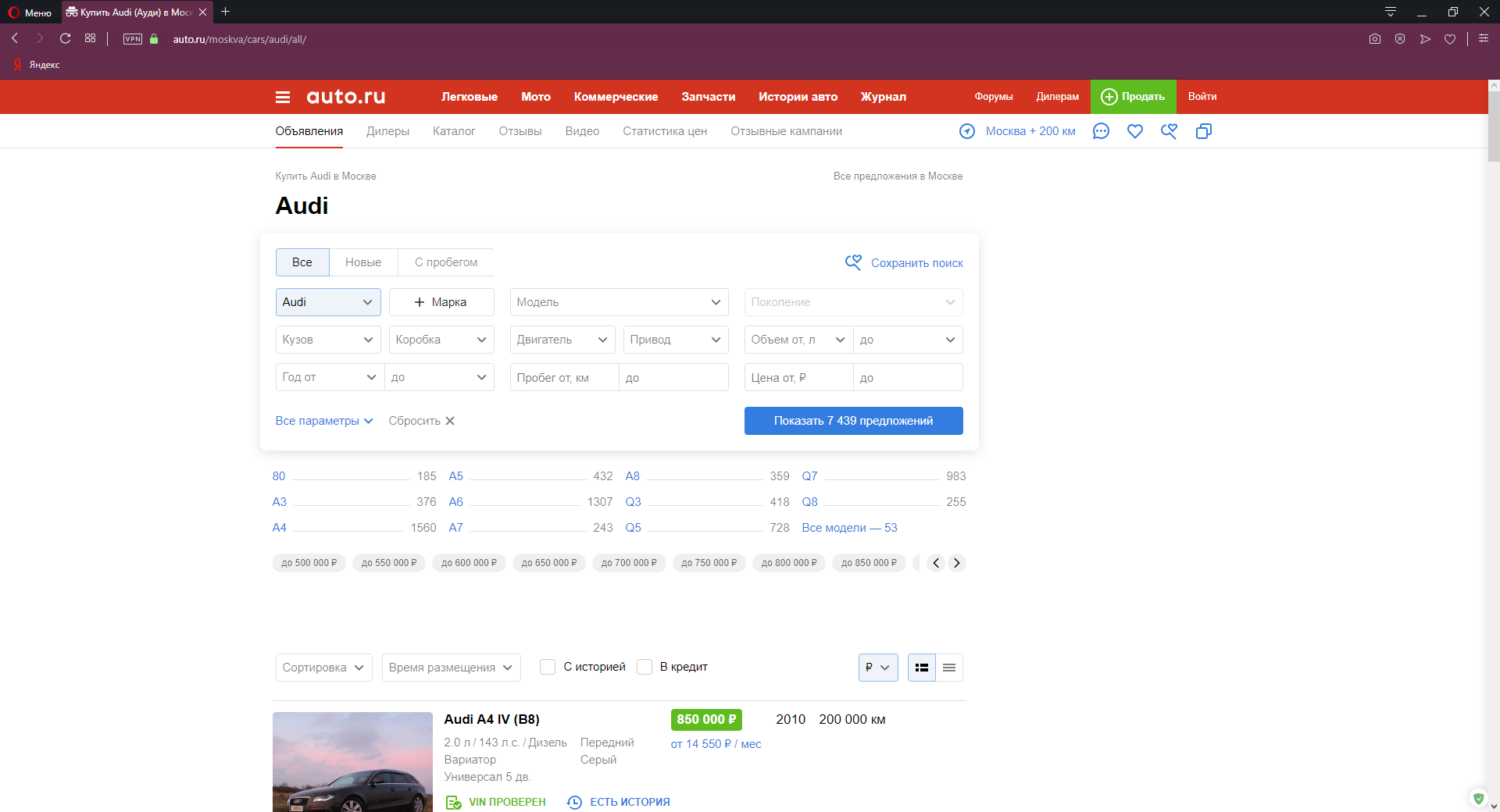Open the Запчасти menu item

[707, 97]
